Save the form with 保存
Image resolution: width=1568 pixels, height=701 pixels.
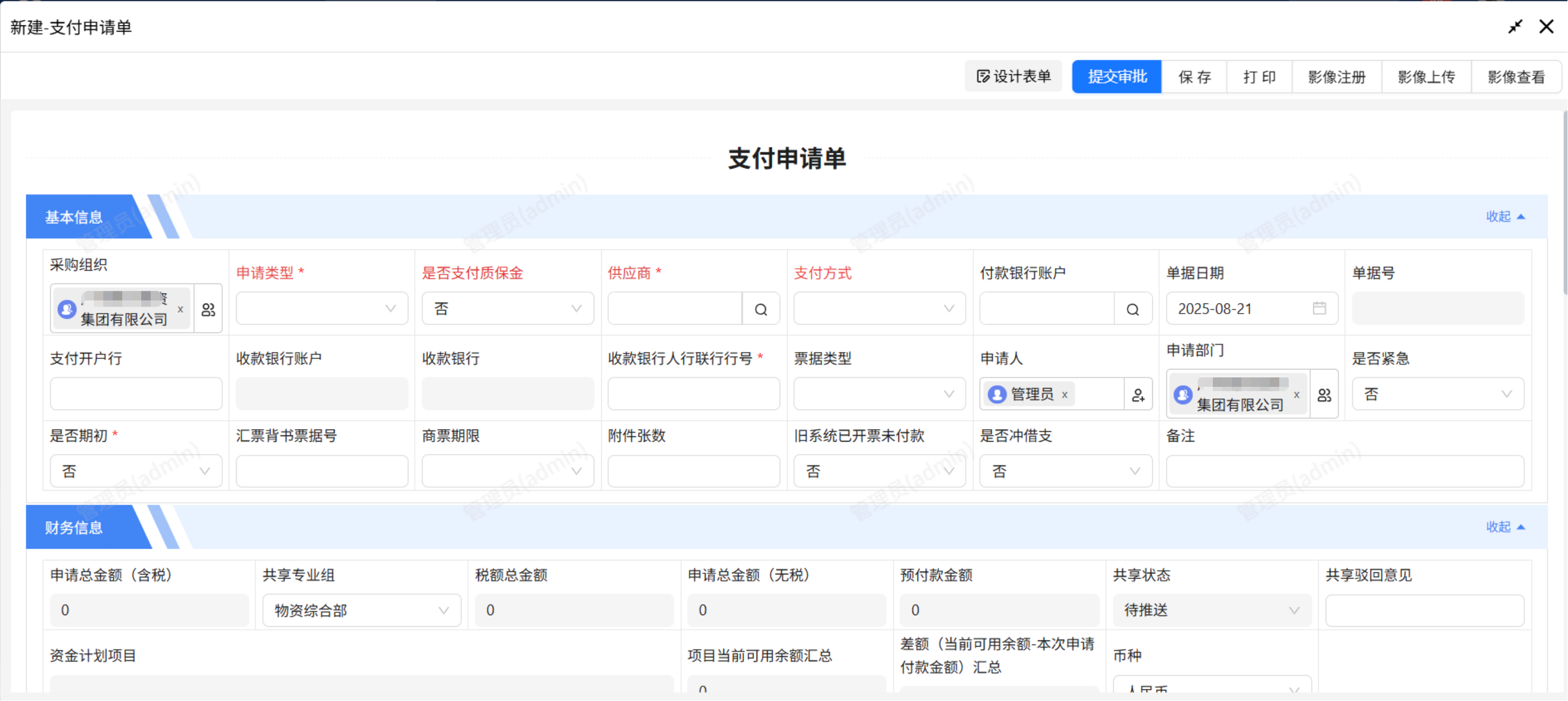pos(1194,77)
